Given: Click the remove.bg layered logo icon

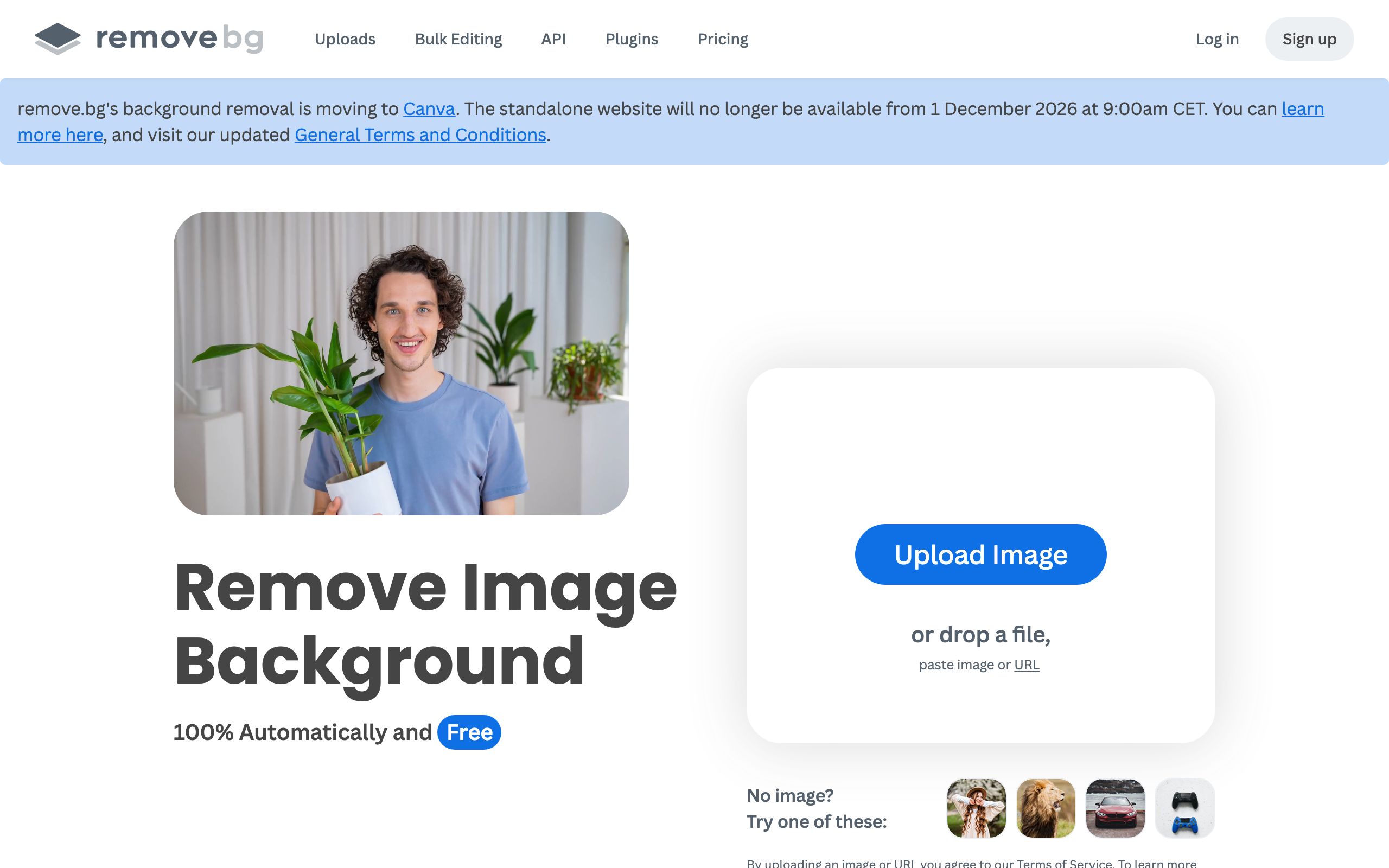Looking at the screenshot, I should point(58,39).
